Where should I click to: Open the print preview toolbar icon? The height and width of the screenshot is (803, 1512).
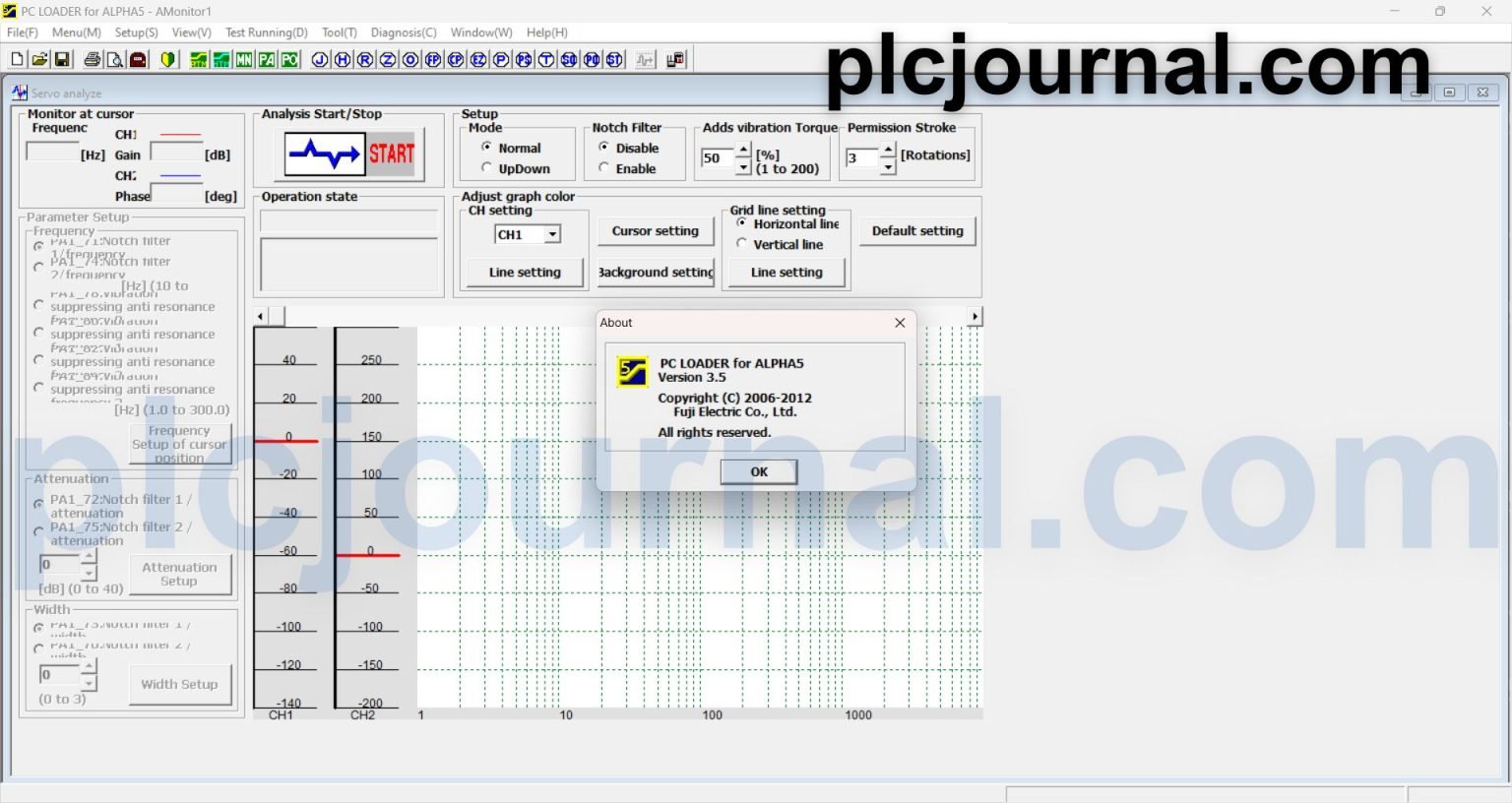(114, 59)
